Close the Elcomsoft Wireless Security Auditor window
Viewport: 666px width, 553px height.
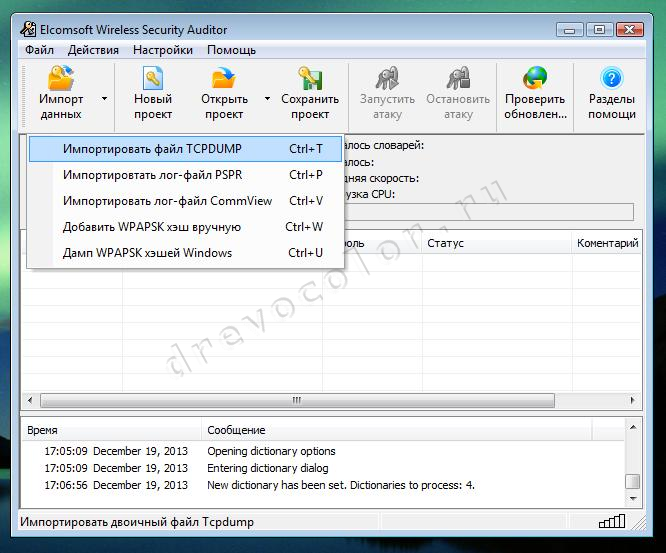click(x=629, y=30)
